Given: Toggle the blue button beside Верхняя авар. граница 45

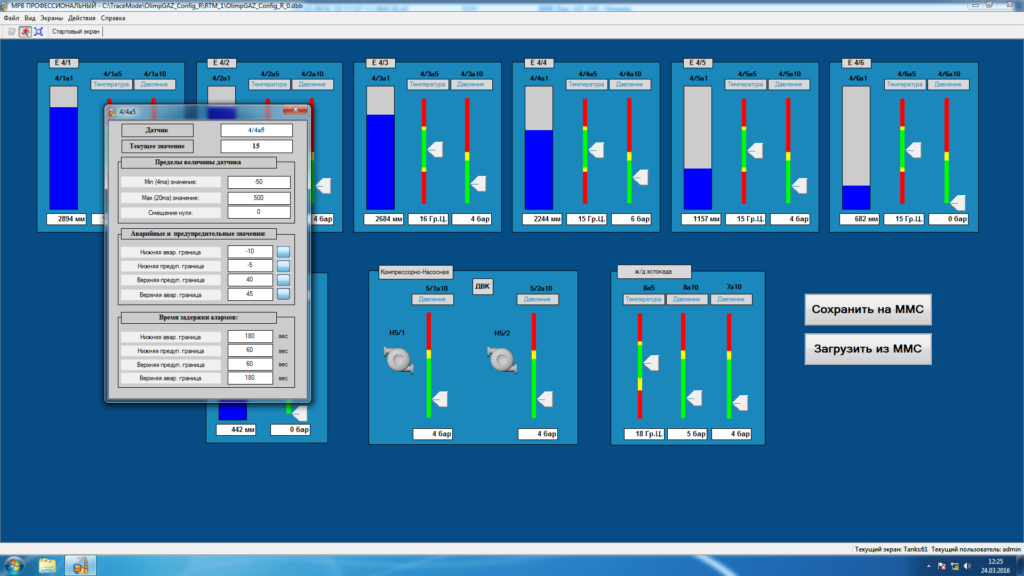Looking at the screenshot, I should pos(283,294).
